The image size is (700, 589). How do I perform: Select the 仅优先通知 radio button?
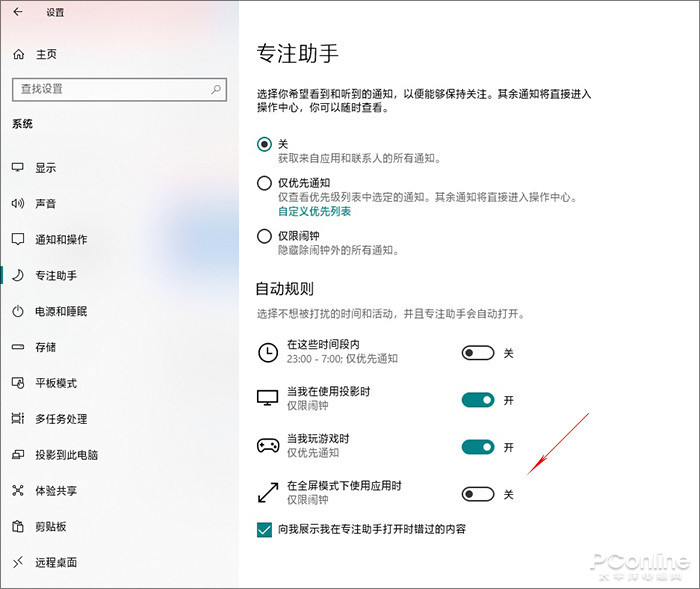coord(264,183)
